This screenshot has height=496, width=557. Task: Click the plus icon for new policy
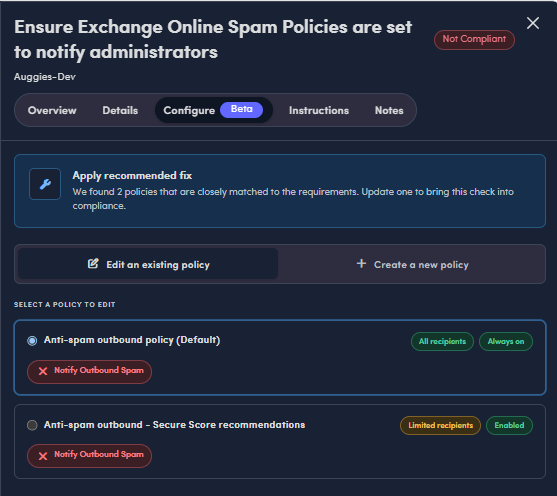pos(361,263)
